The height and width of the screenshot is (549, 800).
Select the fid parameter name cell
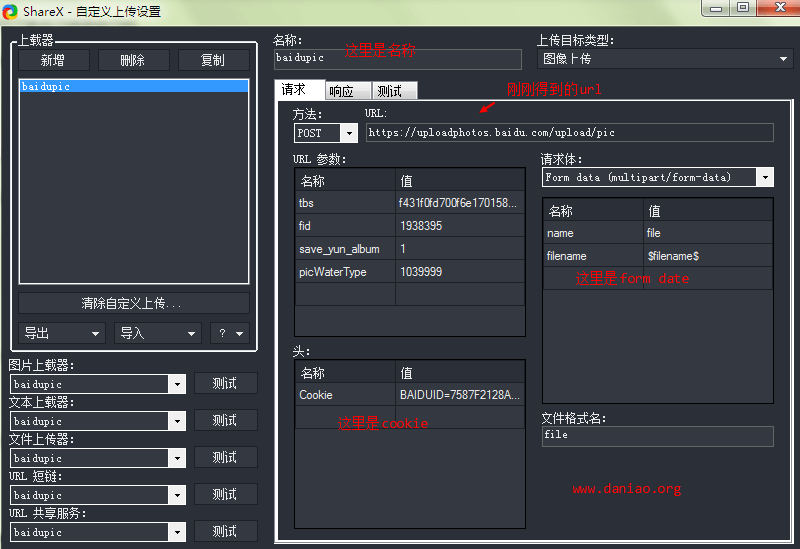(x=345, y=226)
